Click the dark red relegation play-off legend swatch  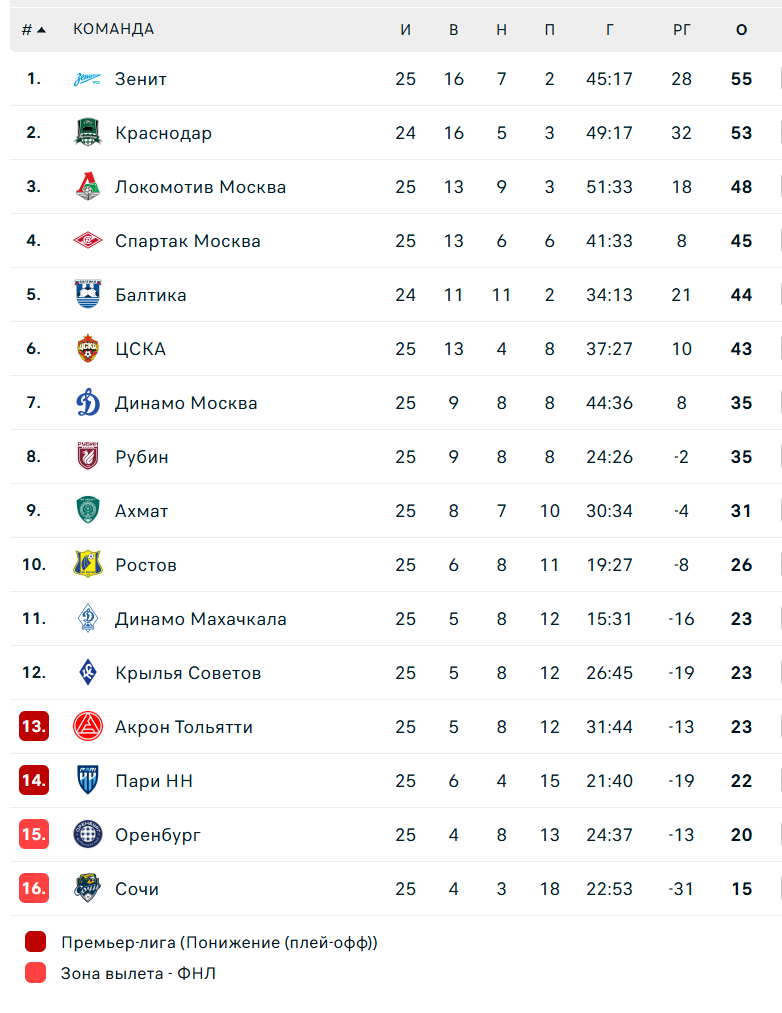point(36,942)
